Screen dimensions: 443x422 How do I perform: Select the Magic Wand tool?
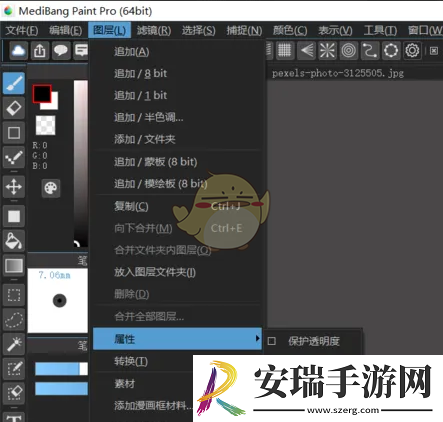[14, 344]
